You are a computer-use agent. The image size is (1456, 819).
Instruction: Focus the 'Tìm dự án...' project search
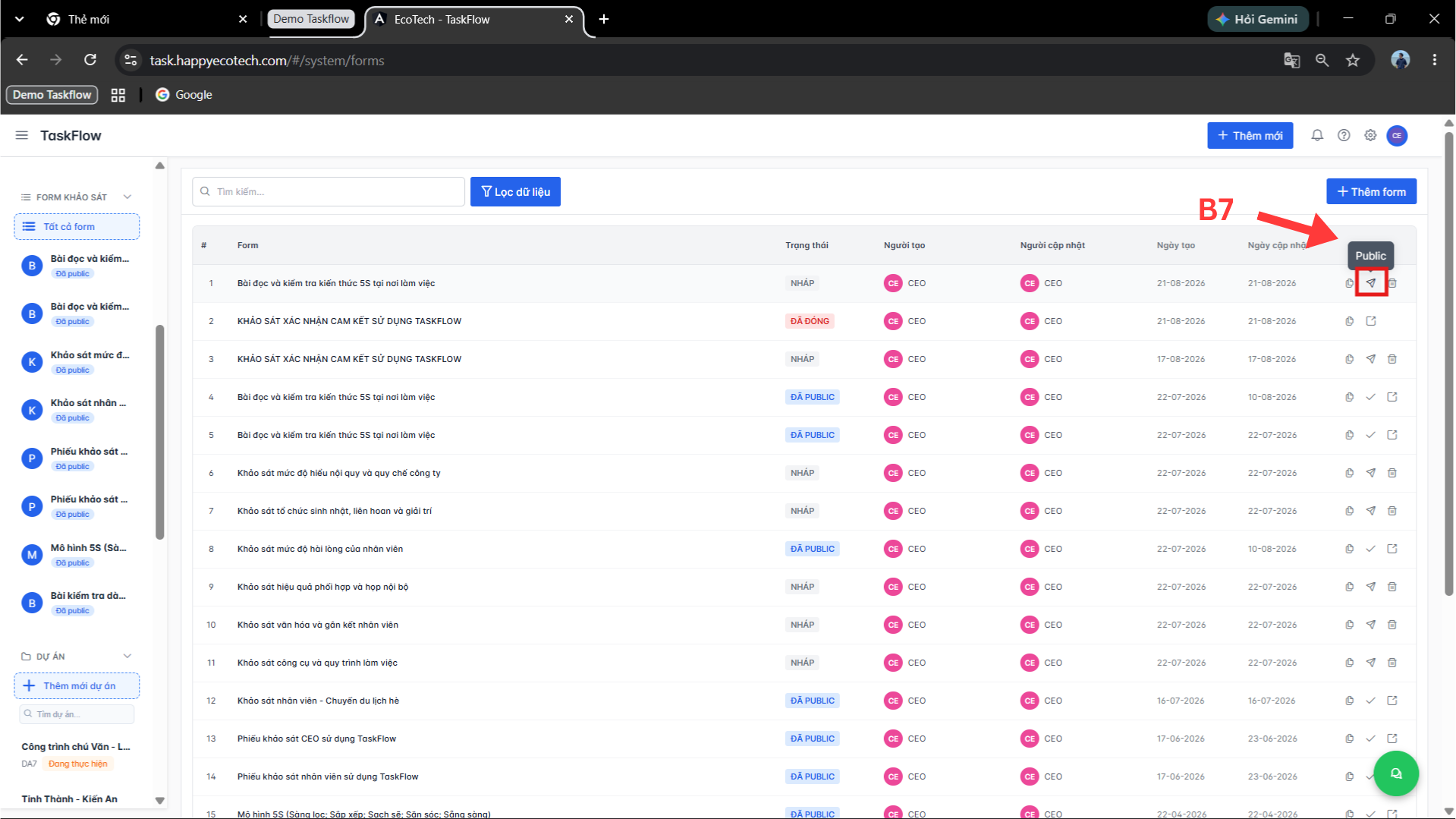(x=77, y=714)
